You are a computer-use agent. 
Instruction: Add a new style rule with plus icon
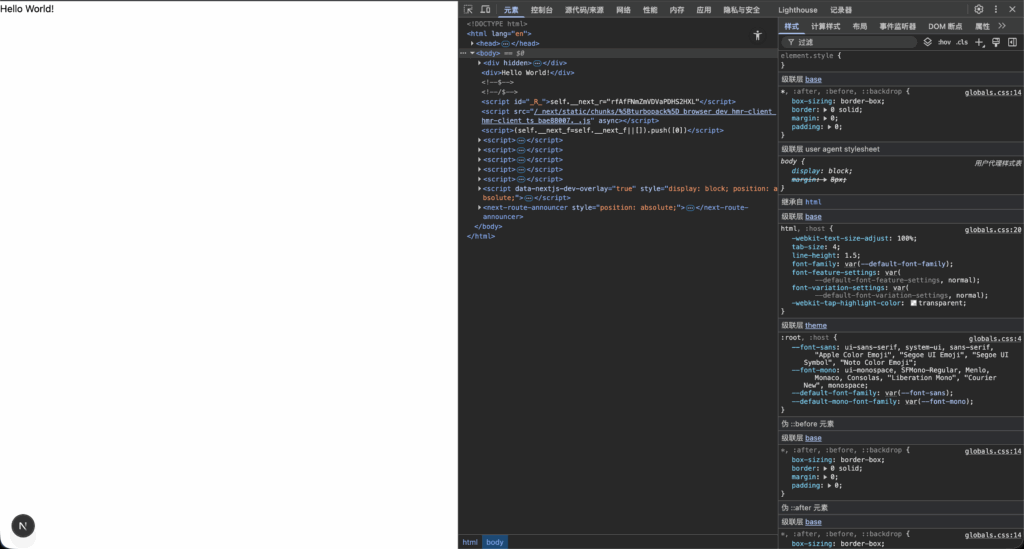tap(979, 42)
